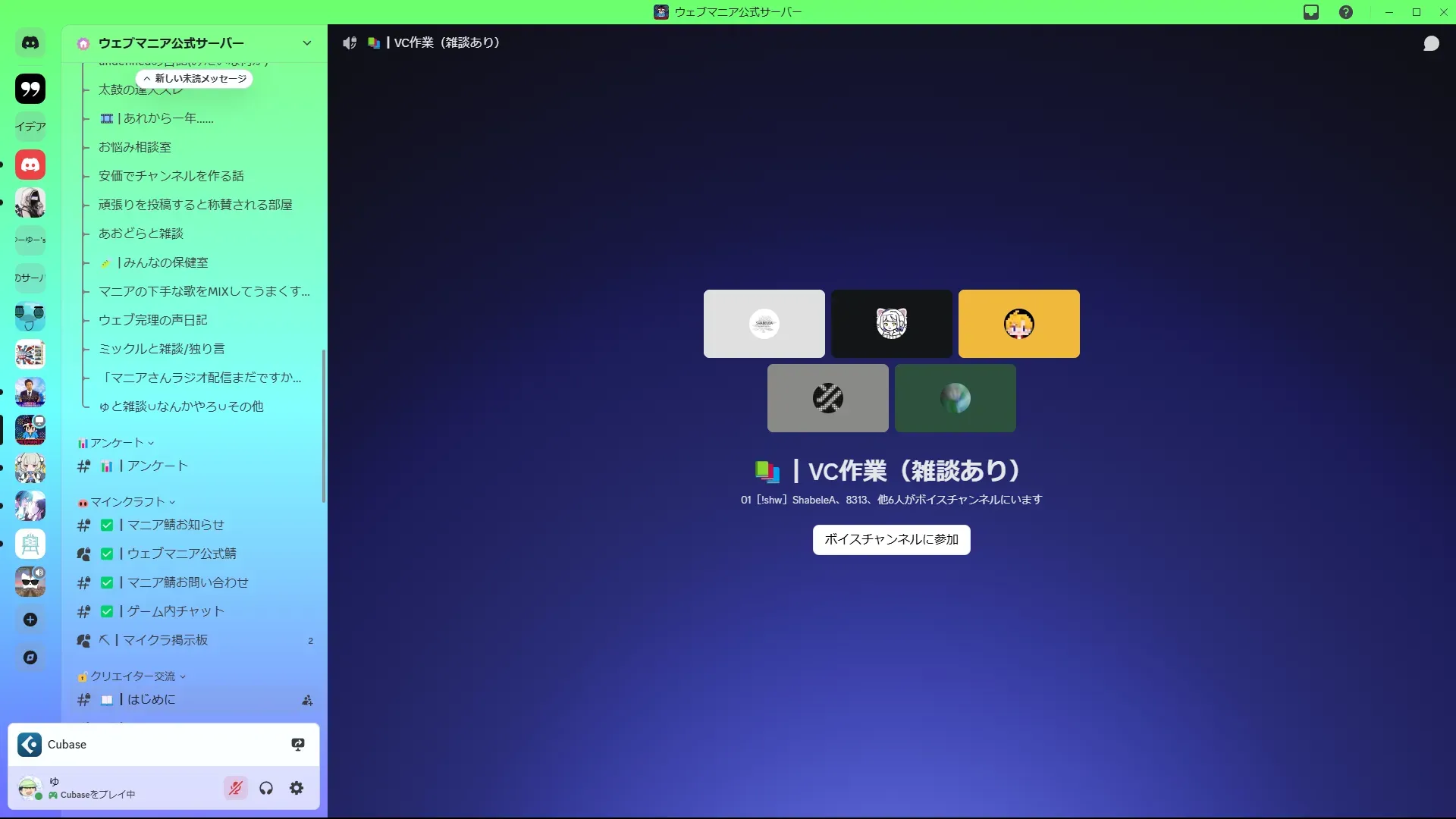Select the red Discord logo server icon

[30, 165]
